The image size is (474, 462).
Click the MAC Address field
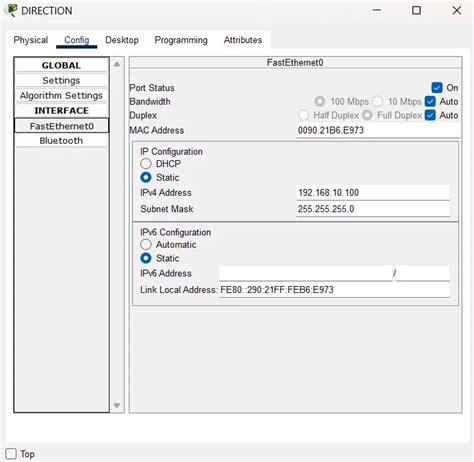(x=378, y=130)
